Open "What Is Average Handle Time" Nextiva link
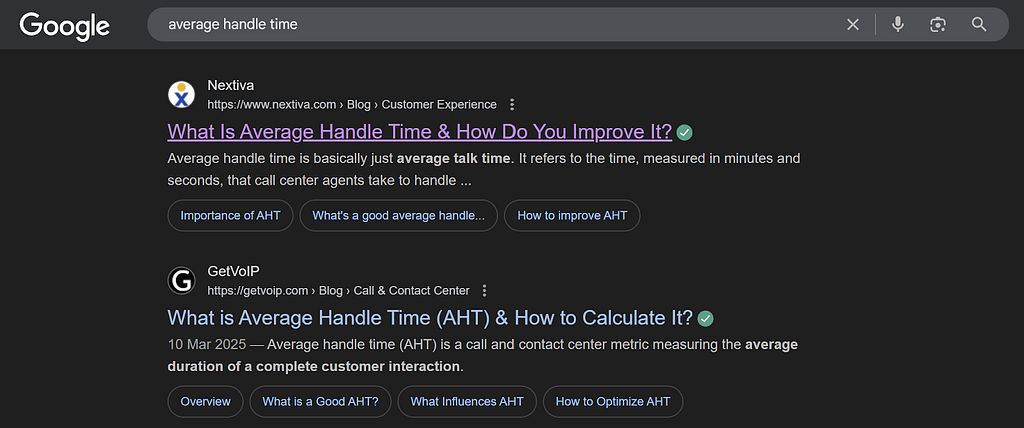Viewport: 1024px width, 428px height. click(x=420, y=132)
